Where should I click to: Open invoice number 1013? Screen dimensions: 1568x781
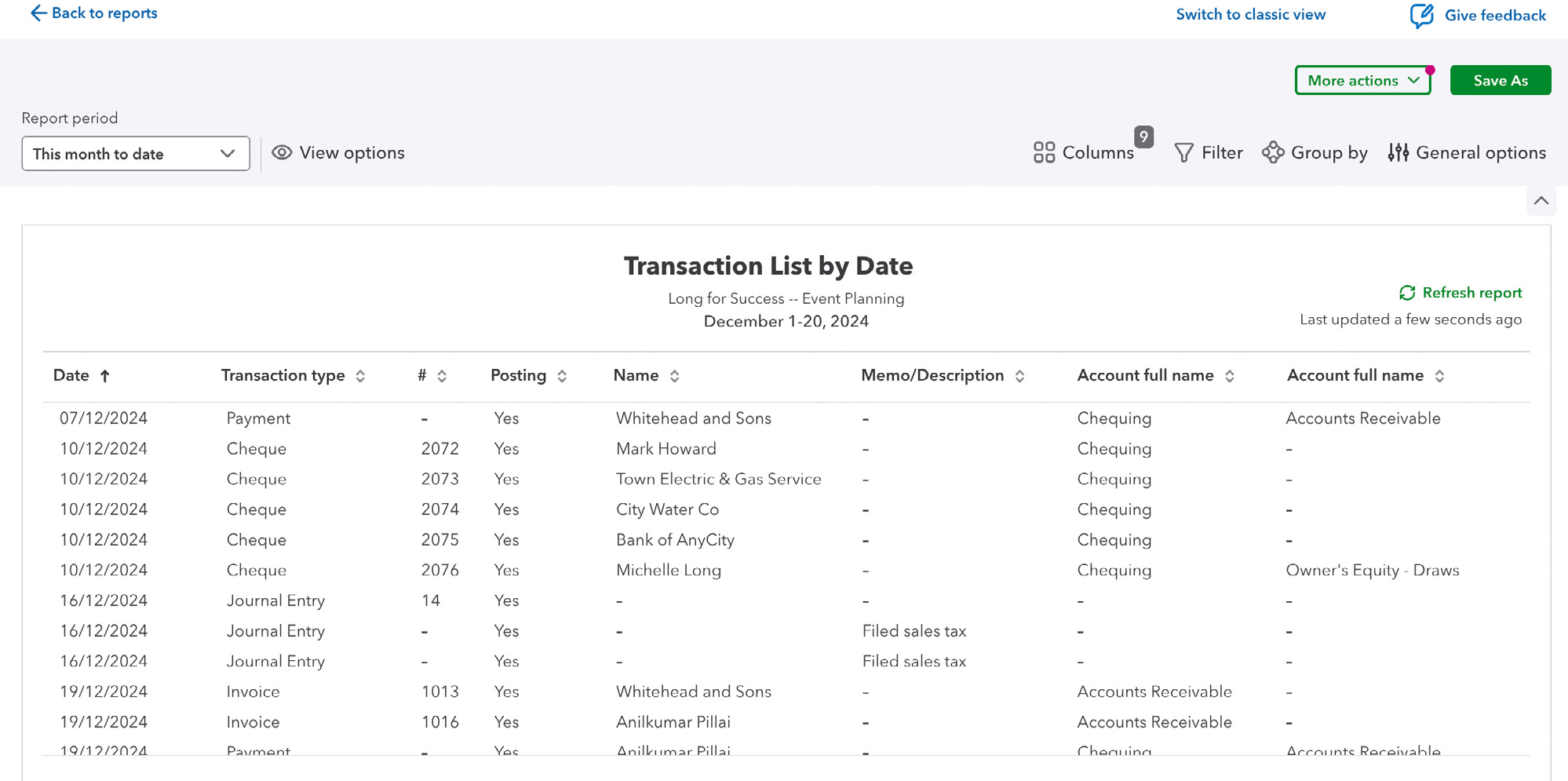(439, 692)
